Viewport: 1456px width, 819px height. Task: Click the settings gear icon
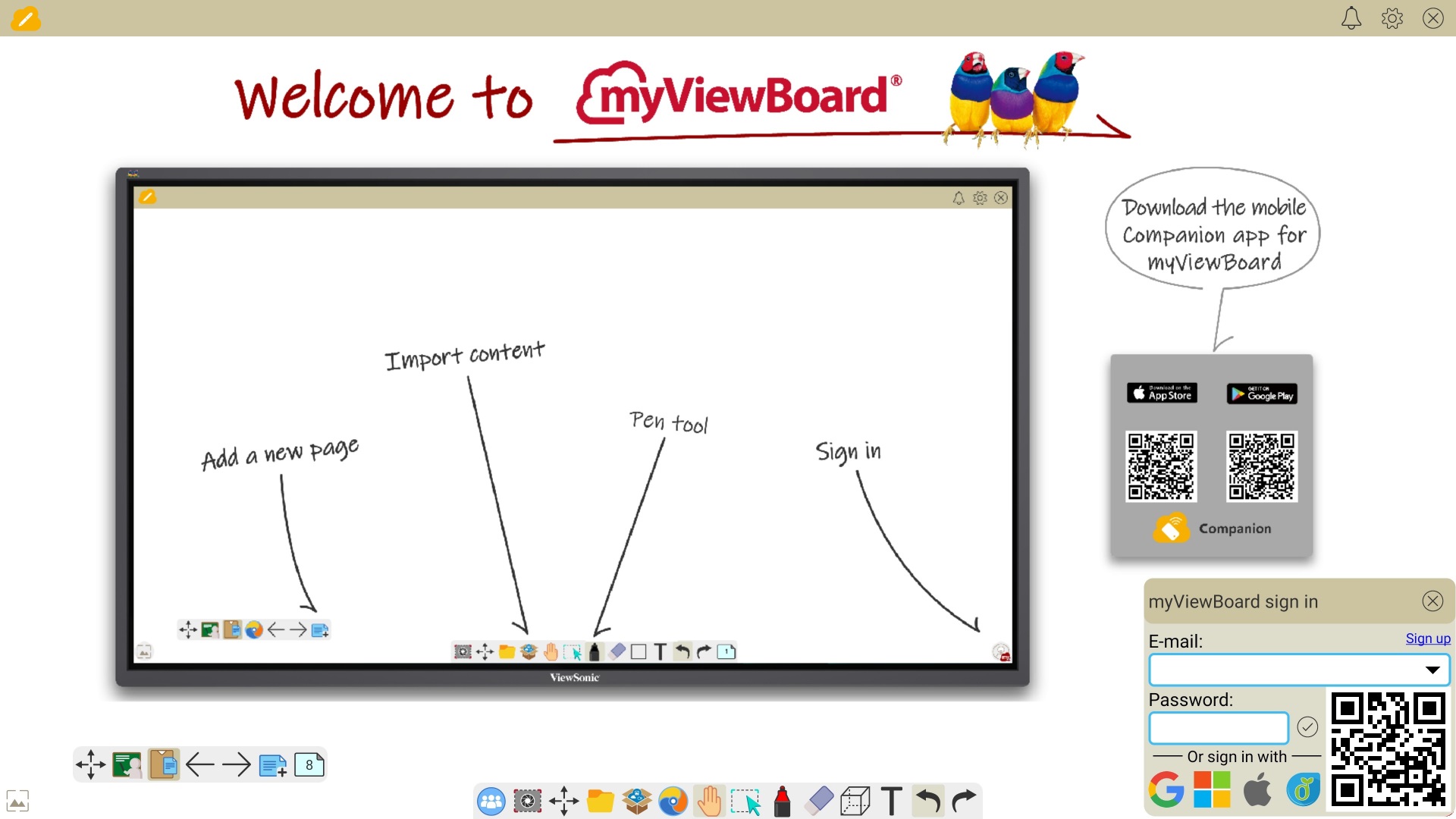[x=1393, y=18]
